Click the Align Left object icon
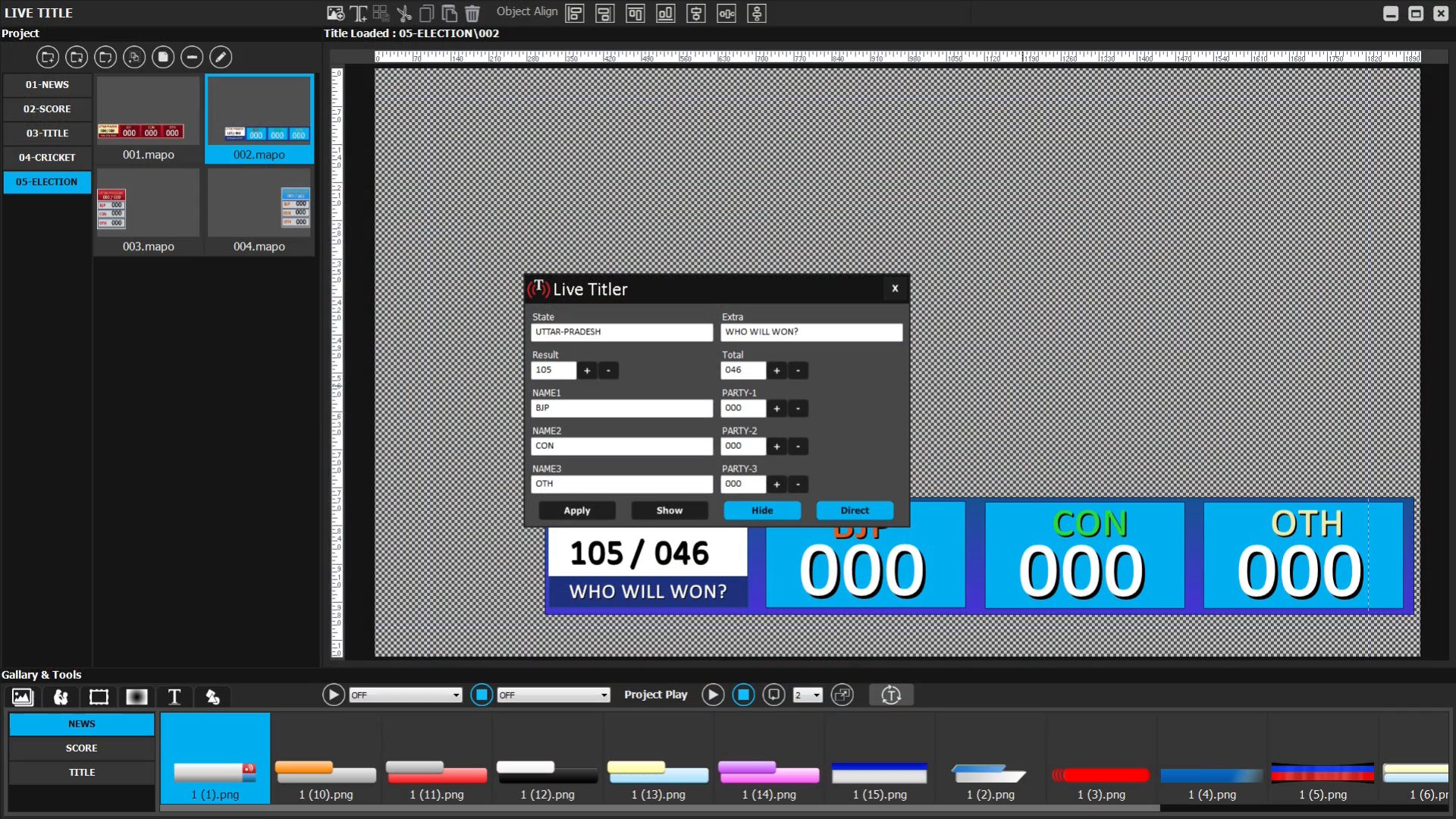 (575, 13)
